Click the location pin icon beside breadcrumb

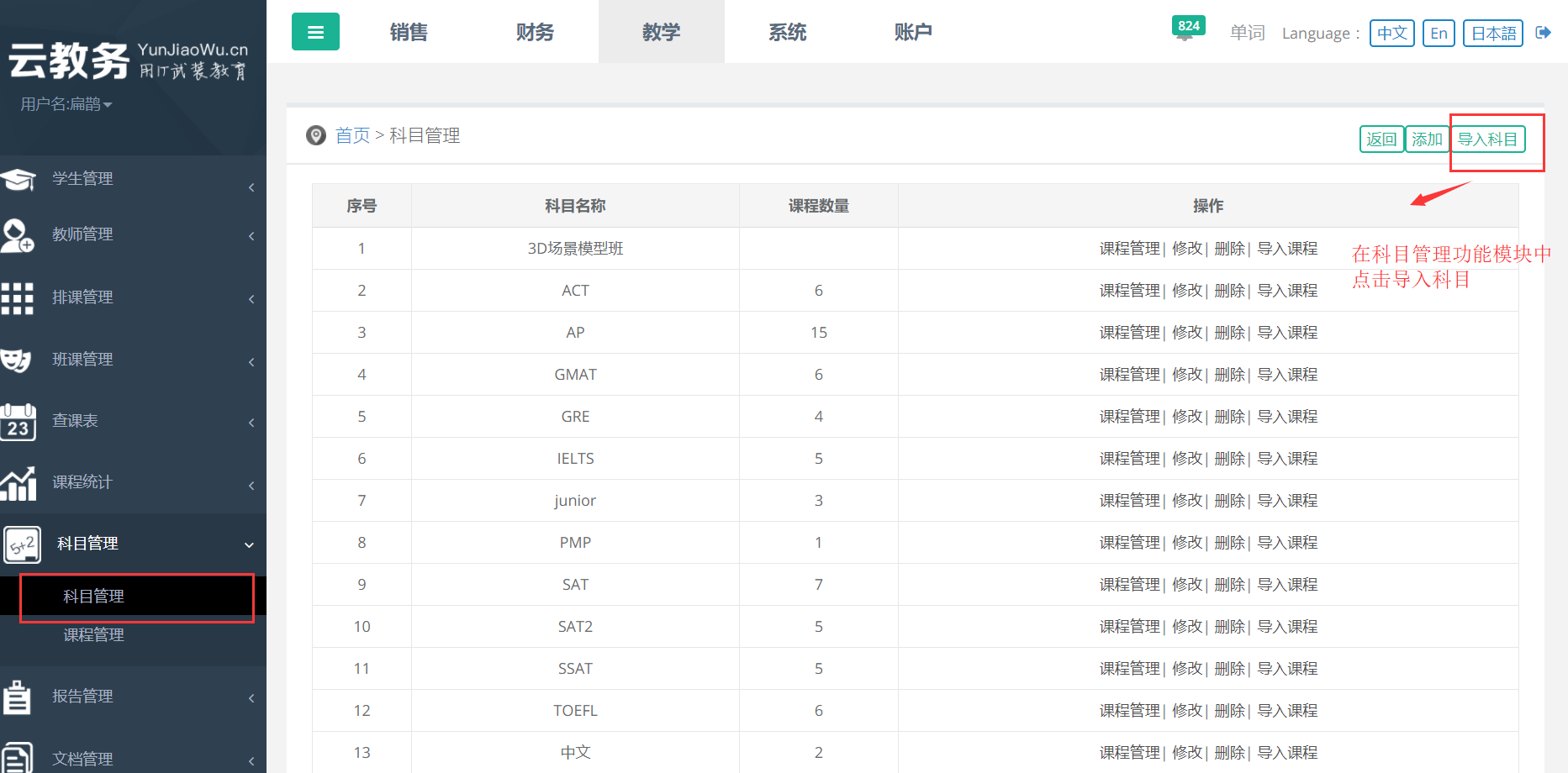click(316, 135)
